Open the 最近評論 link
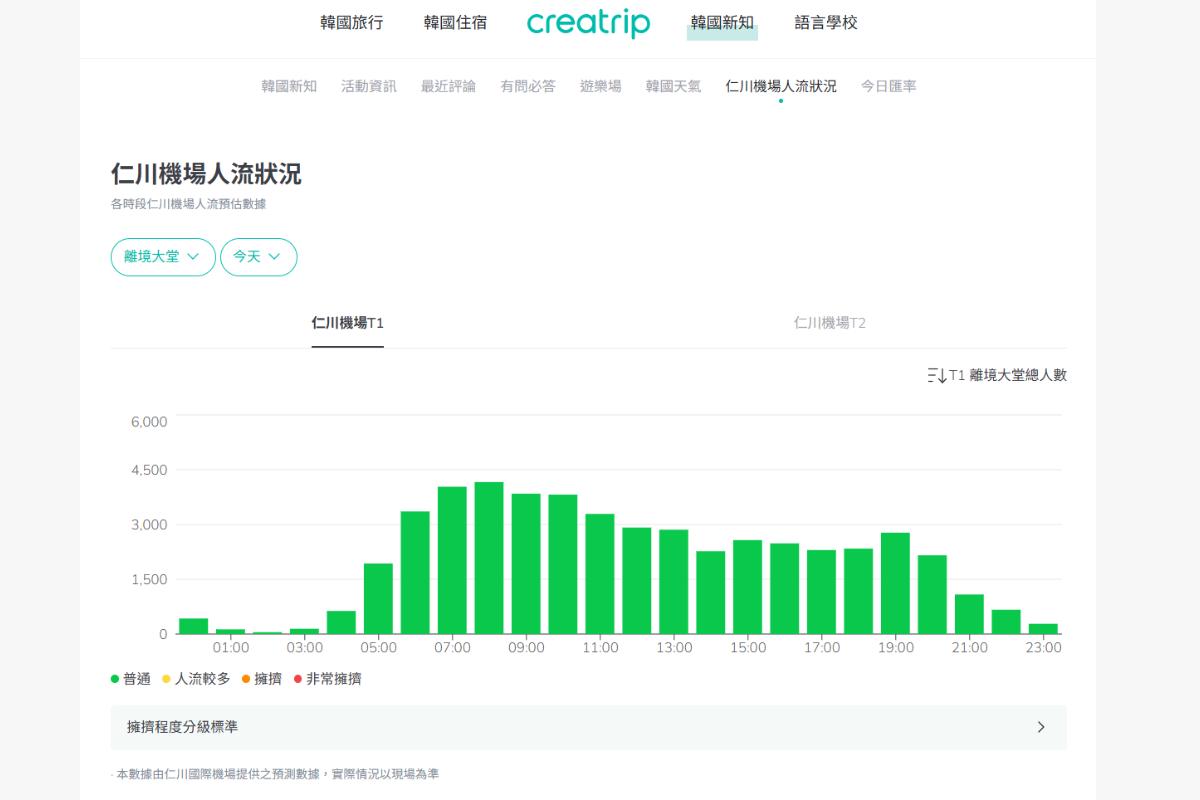Image resolution: width=1200 pixels, height=800 pixels. pos(448,86)
